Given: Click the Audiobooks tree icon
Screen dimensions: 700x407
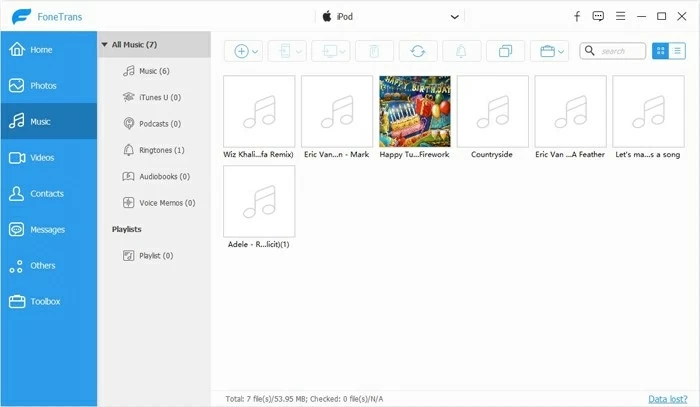Looking at the screenshot, I should pyautogui.click(x=129, y=176).
